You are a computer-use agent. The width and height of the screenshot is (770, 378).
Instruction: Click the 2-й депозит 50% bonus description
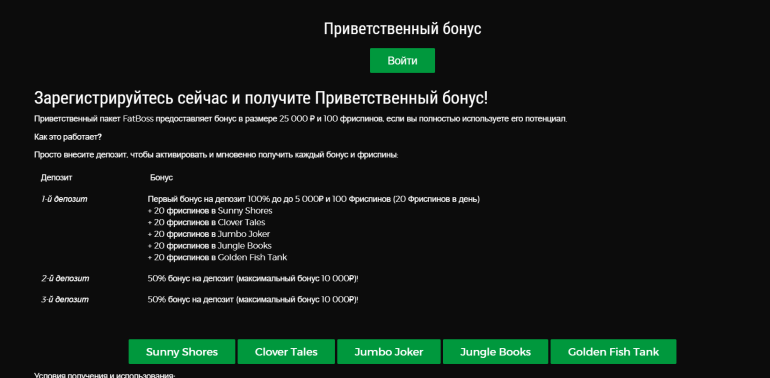point(253,278)
